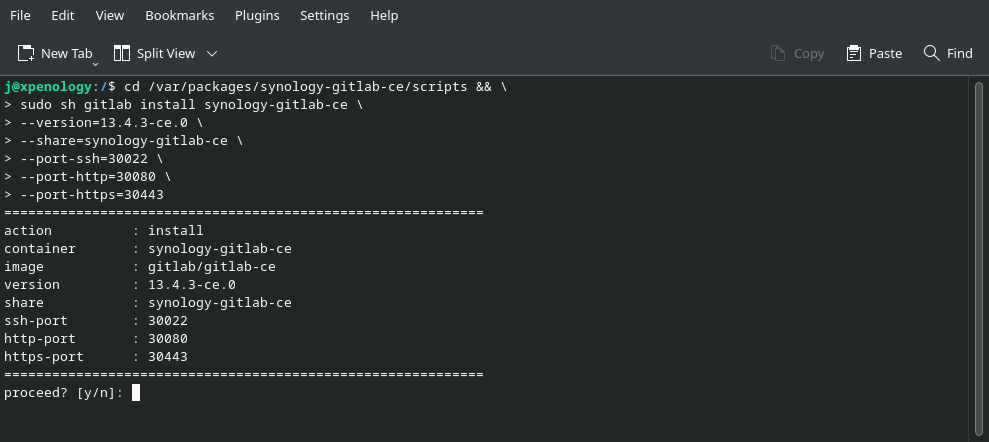Open the Settings menu
The image size is (989, 442).
(x=325, y=15)
